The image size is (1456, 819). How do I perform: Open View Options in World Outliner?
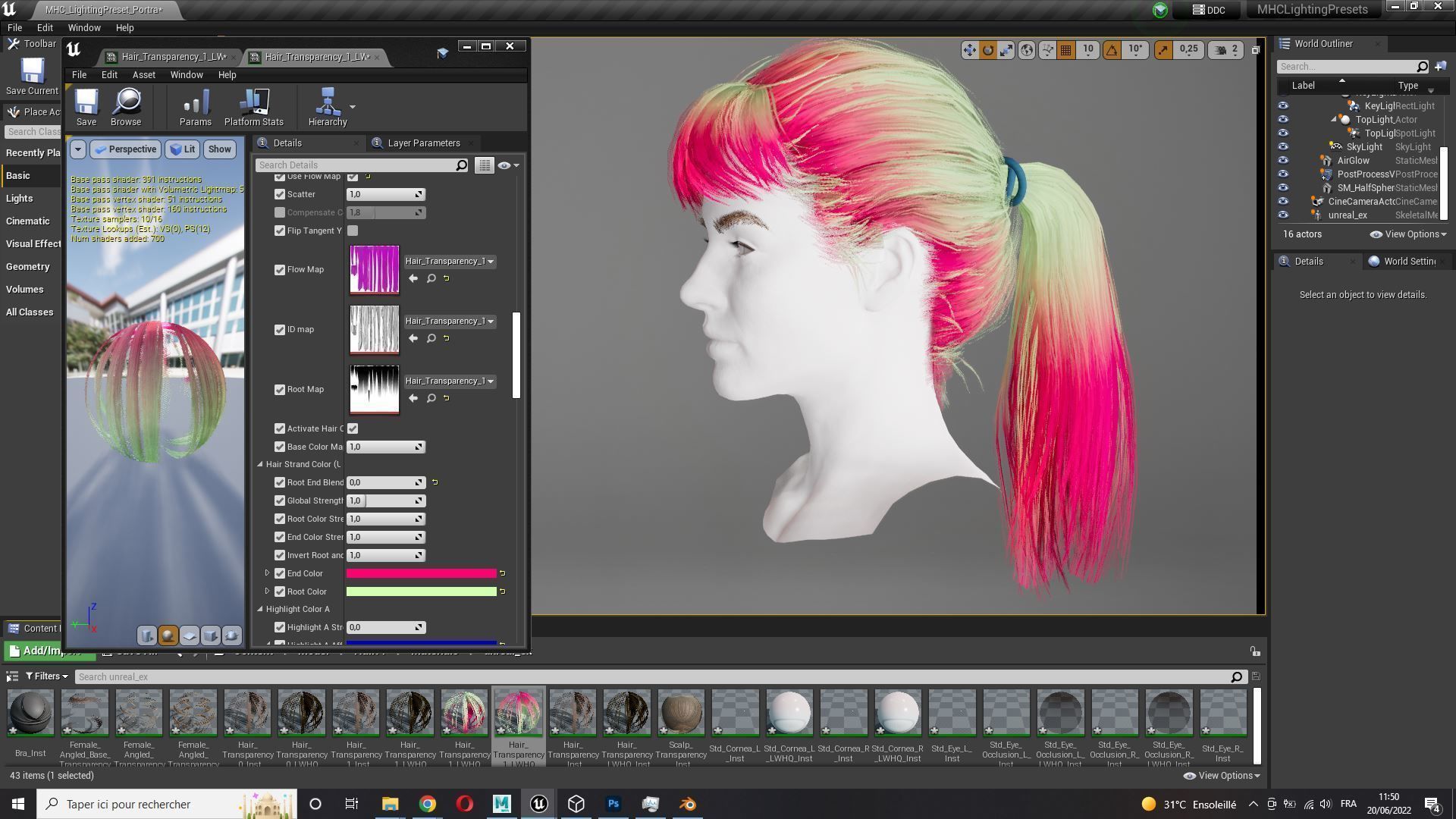[x=1408, y=234]
